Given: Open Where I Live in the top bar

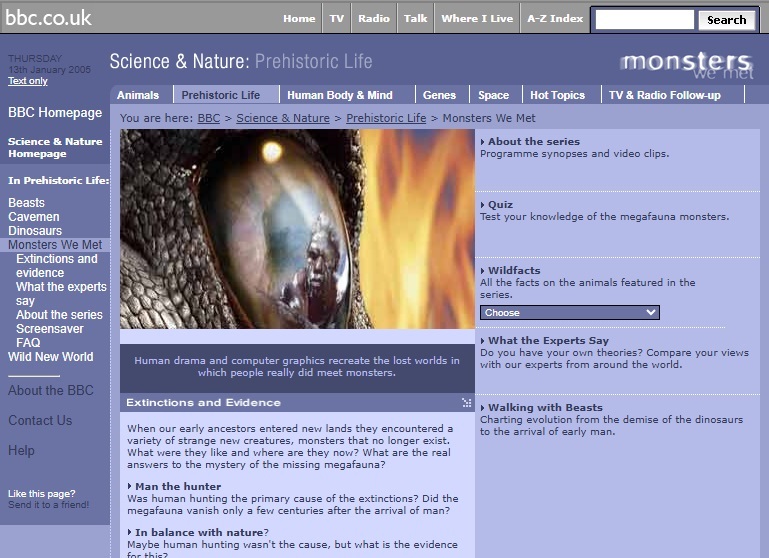Looking at the screenshot, I should (x=477, y=19).
